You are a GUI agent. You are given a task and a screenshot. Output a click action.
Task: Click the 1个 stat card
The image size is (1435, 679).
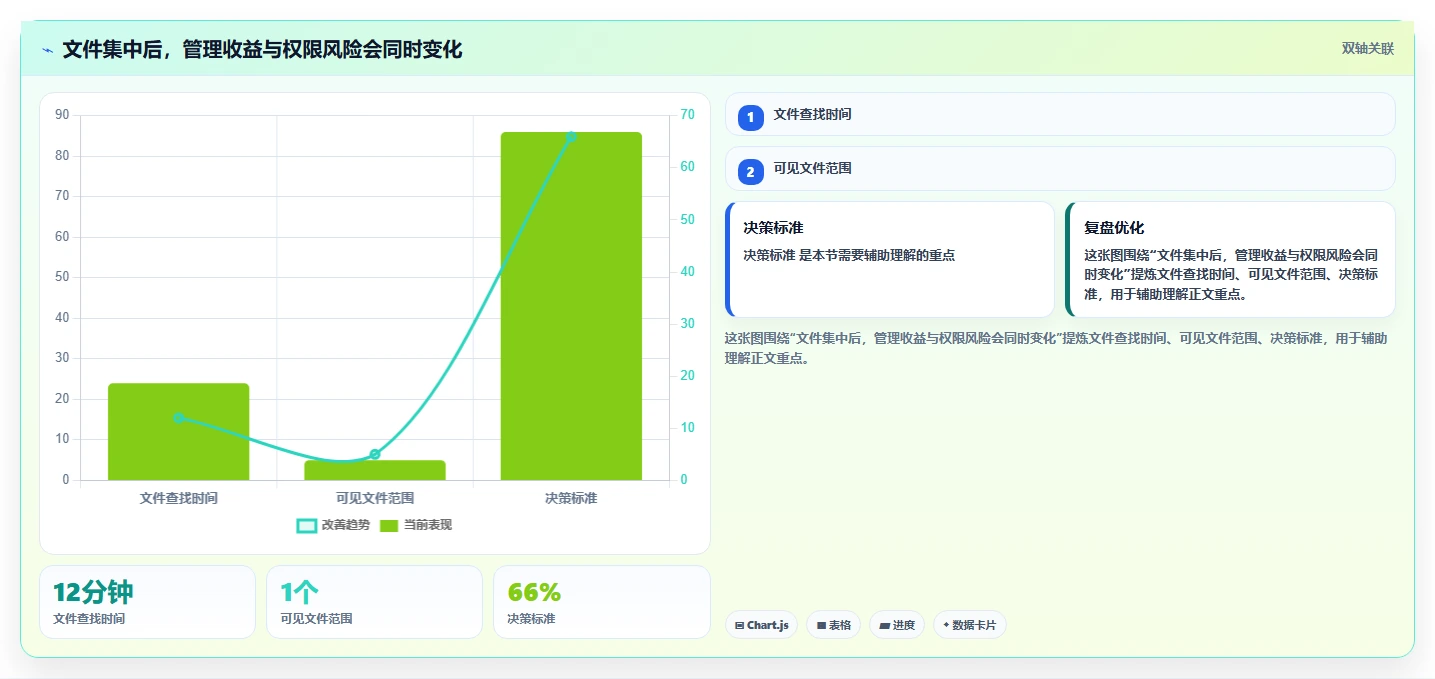point(375,602)
